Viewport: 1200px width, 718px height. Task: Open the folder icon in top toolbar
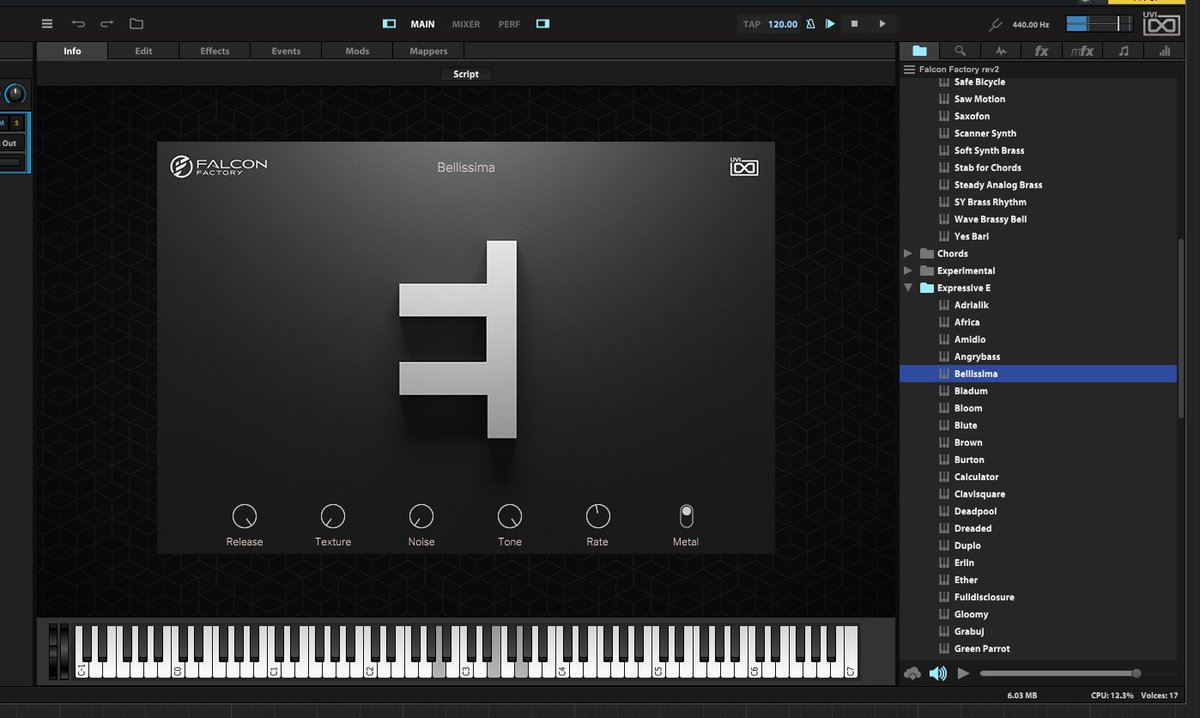point(137,24)
